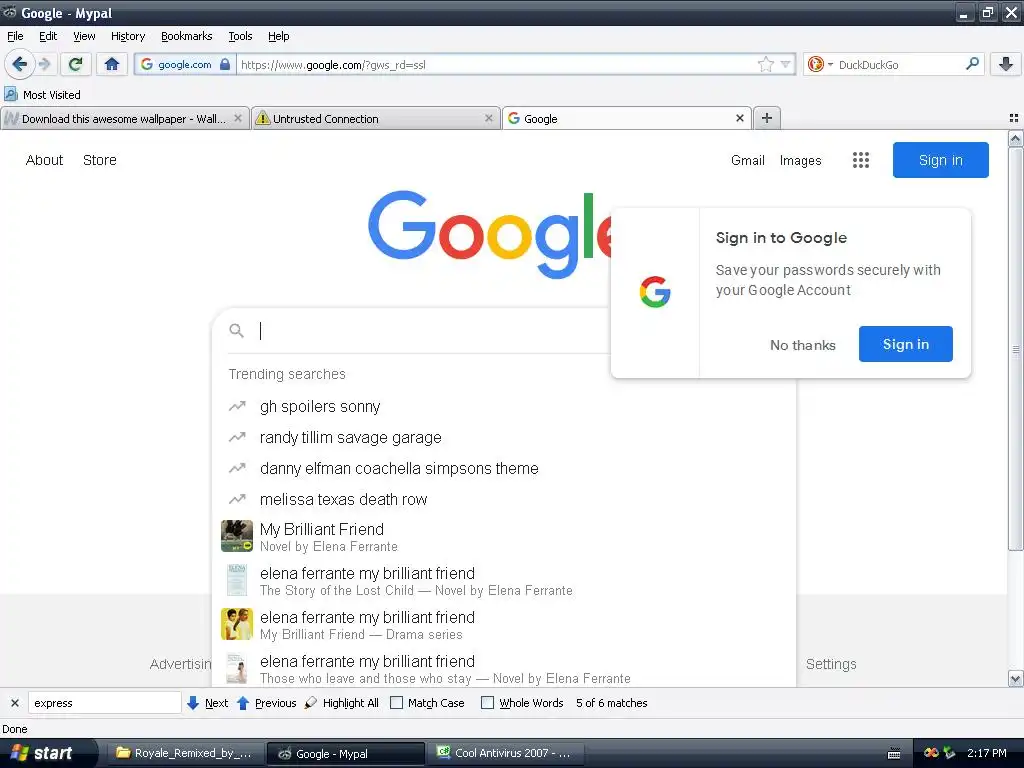Open a new tab with plus button

pos(767,118)
